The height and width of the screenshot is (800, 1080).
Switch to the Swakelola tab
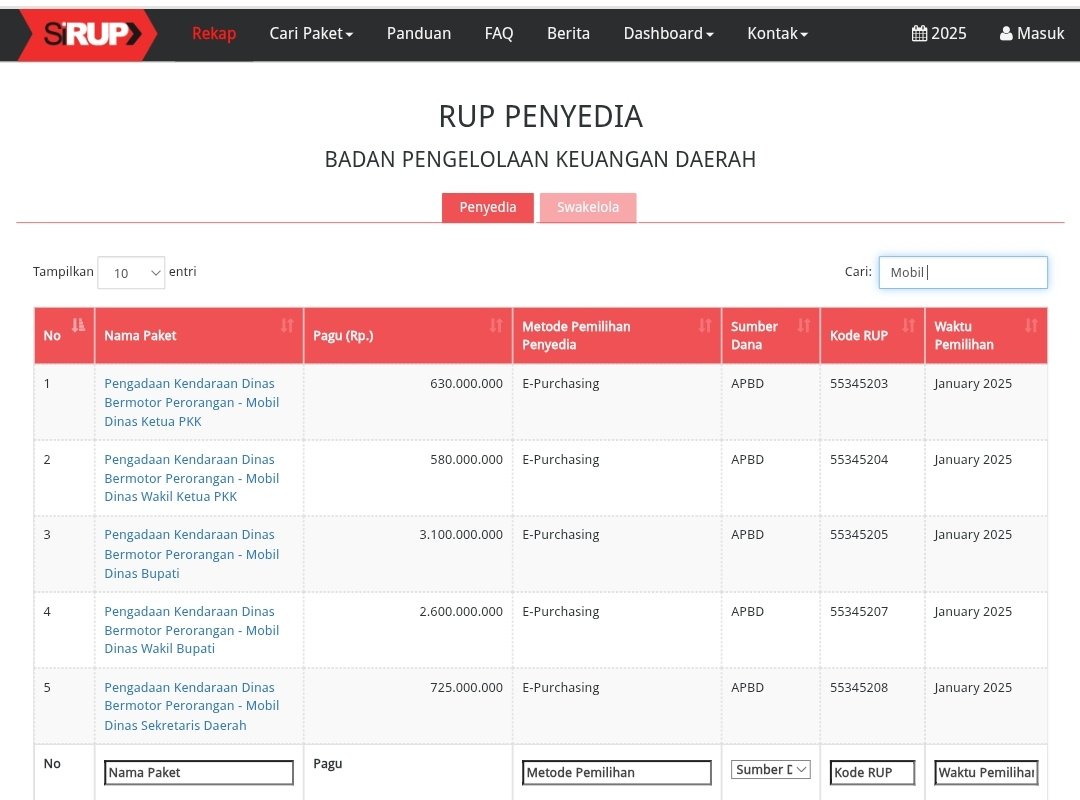tap(588, 208)
